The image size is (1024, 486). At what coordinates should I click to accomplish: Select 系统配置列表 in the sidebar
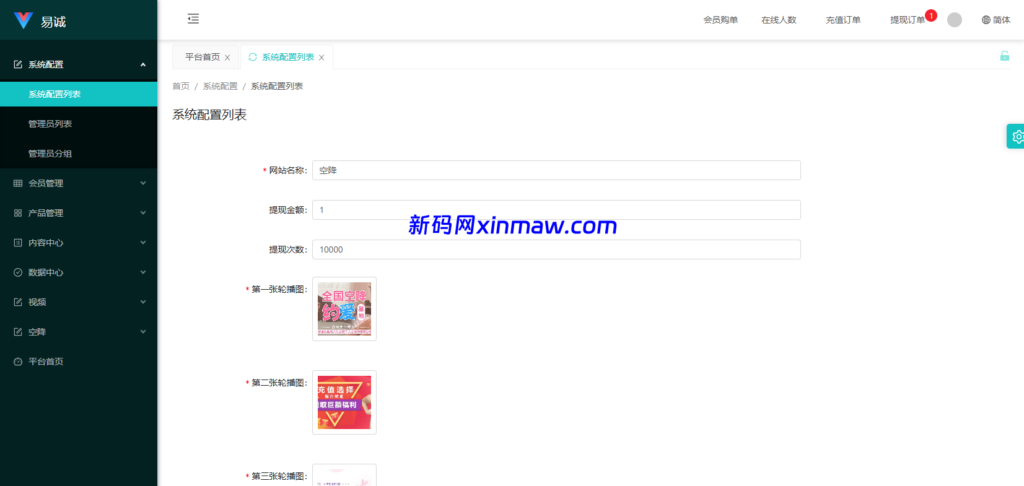(x=78, y=94)
